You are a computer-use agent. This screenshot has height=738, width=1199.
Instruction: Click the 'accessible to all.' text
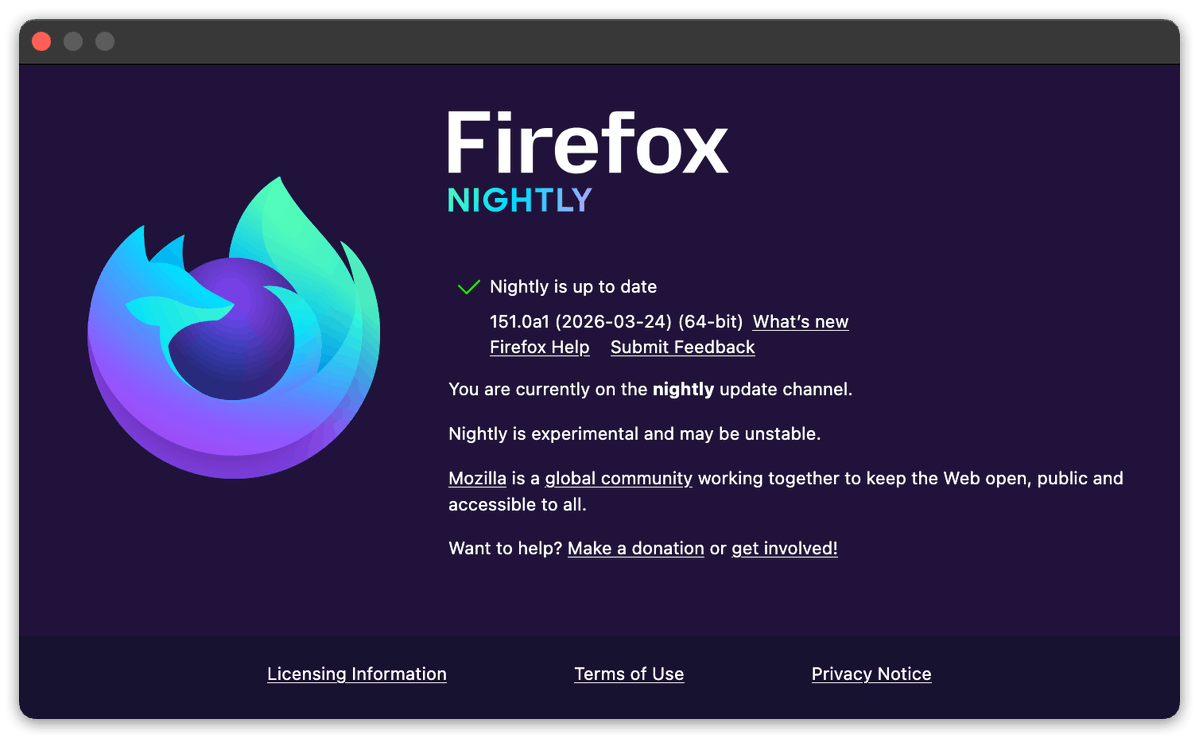[517, 505]
